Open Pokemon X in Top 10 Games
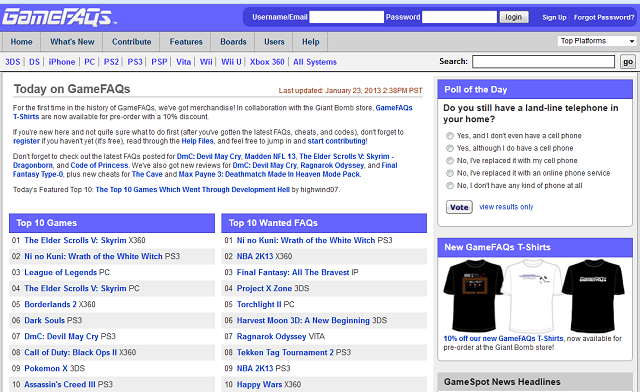 [x=46, y=368]
